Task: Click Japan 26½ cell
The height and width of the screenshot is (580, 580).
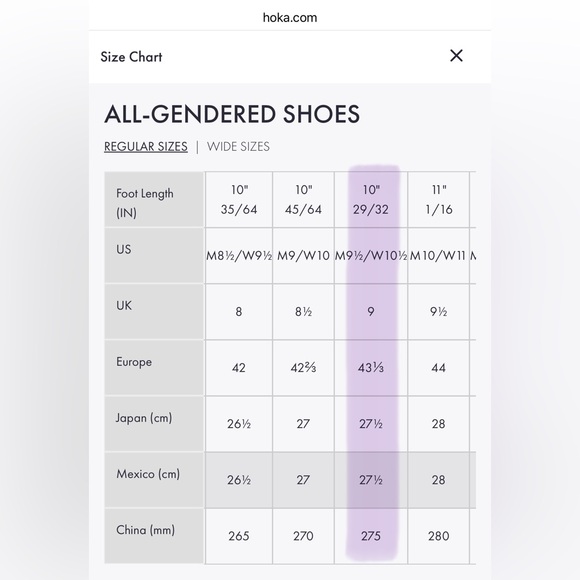Action: click(x=239, y=424)
